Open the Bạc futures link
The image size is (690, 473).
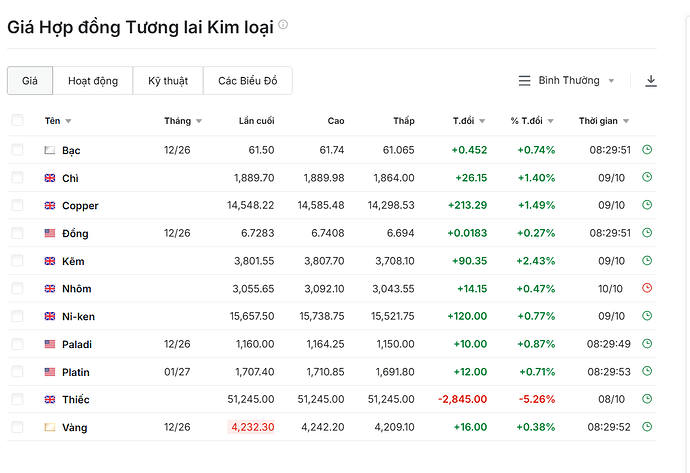pos(71,150)
